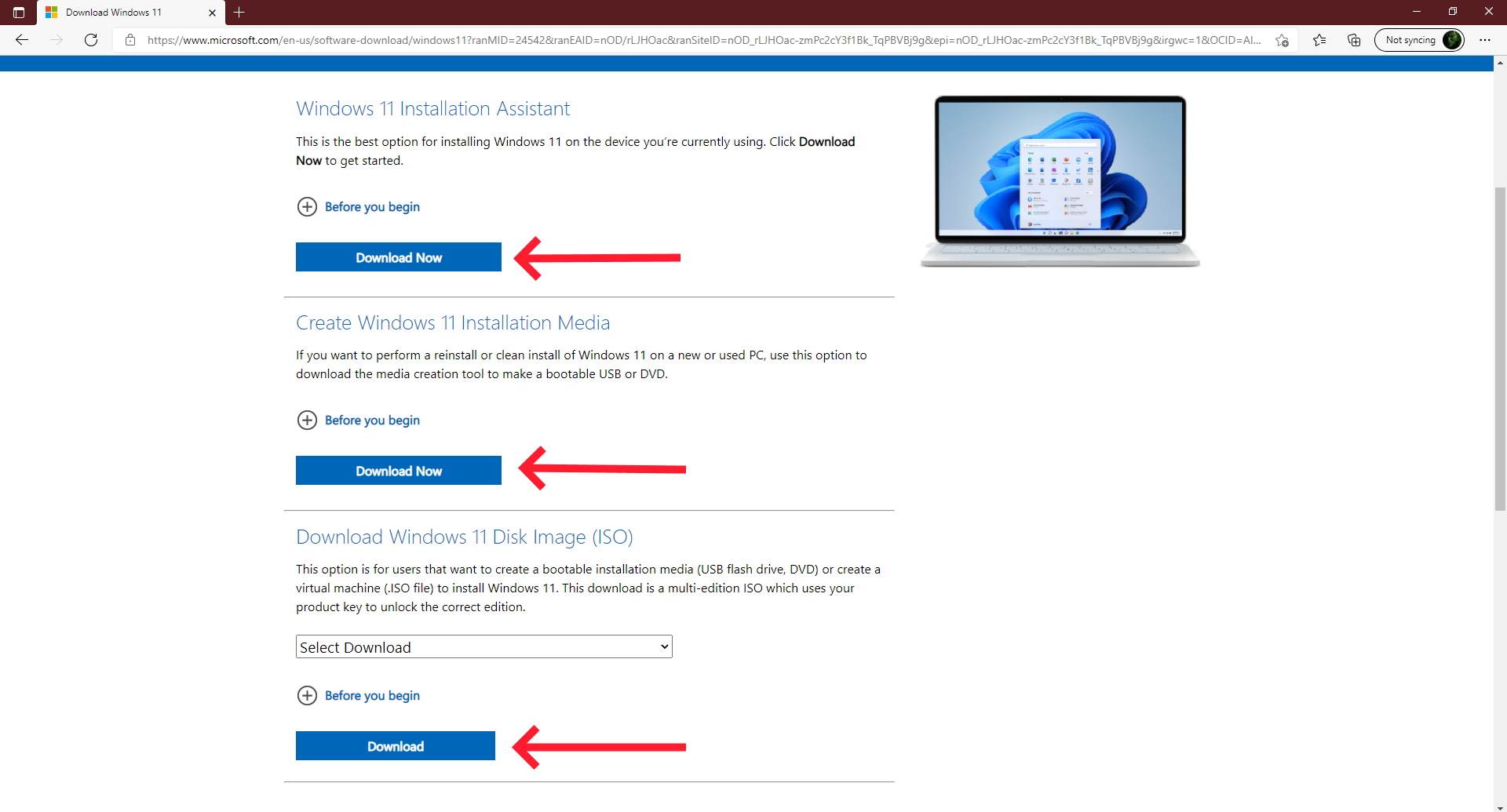This screenshot has width=1507, height=812.
Task: Open the Select Download dropdown
Action: 483,646
